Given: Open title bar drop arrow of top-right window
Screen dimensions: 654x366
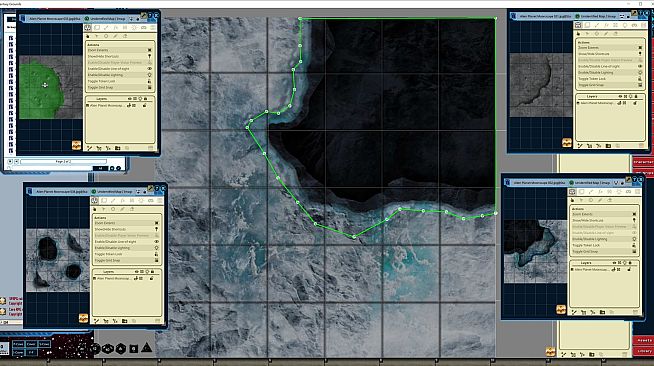Looking at the screenshot, I should pos(622,16).
